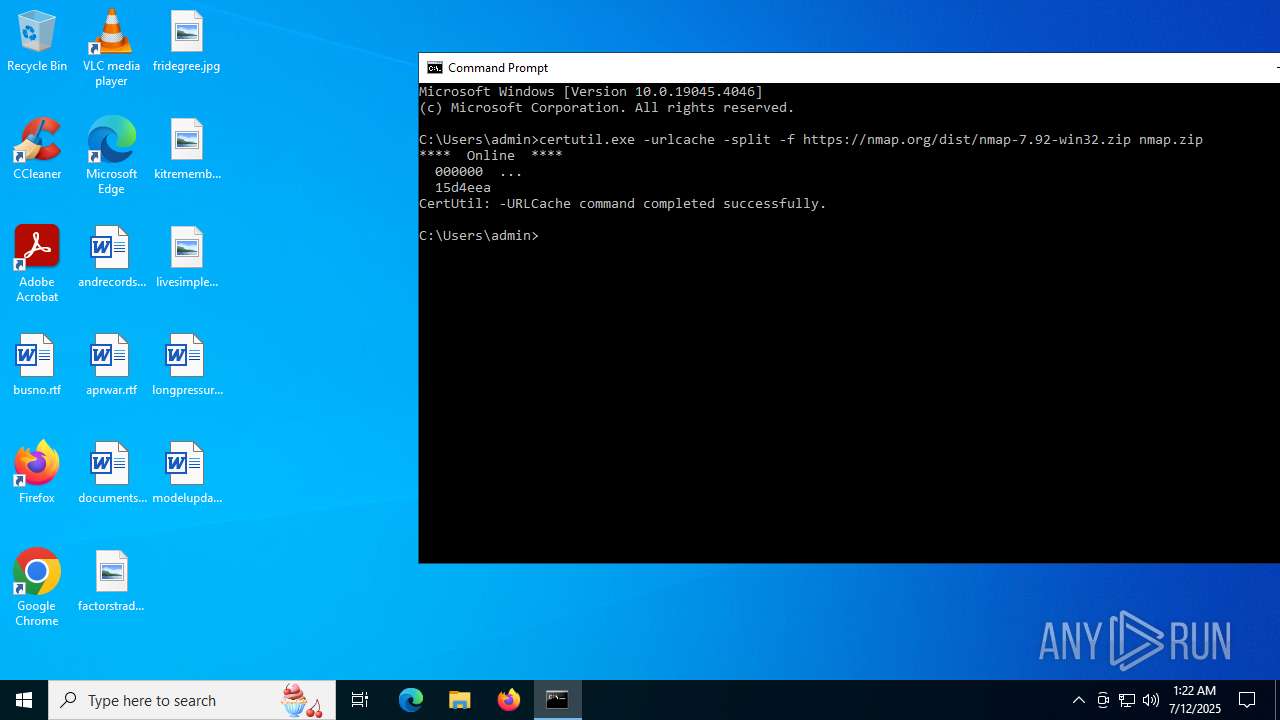Click the cupcake search highlight icon

pyautogui.click(x=302, y=700)
